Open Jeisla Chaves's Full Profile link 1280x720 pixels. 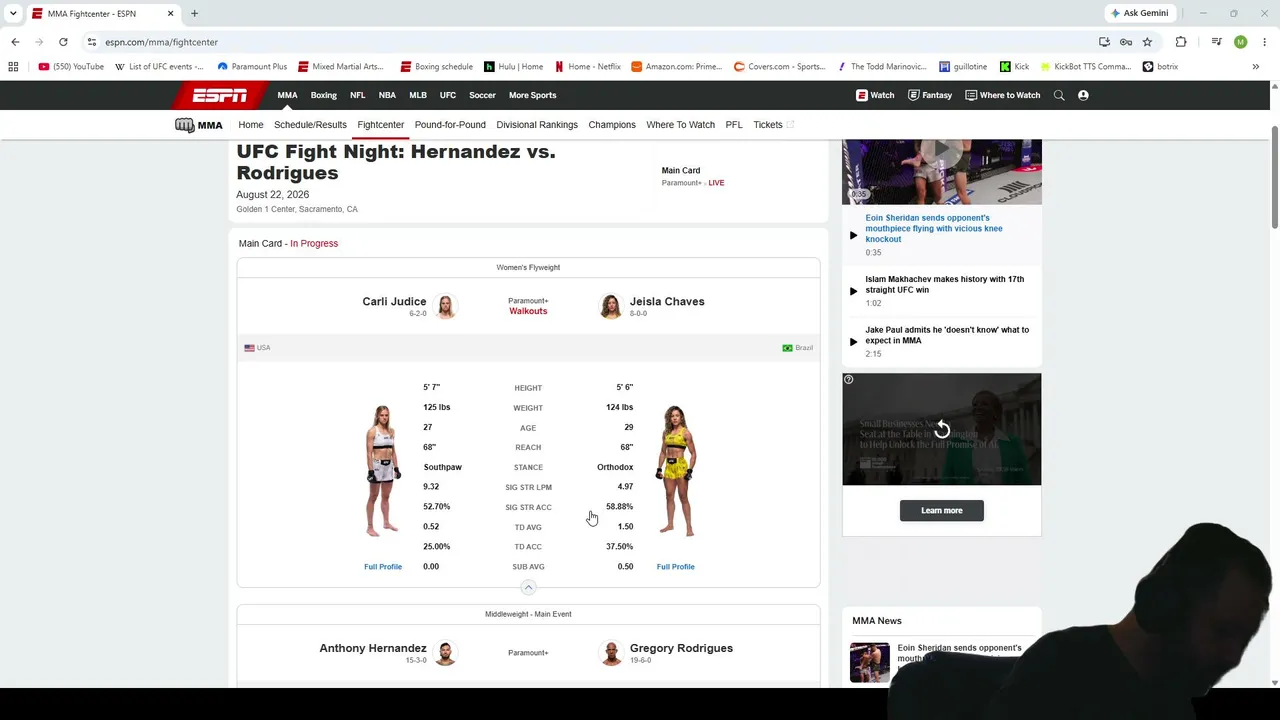pyautogui.click(x=675, y=567)
